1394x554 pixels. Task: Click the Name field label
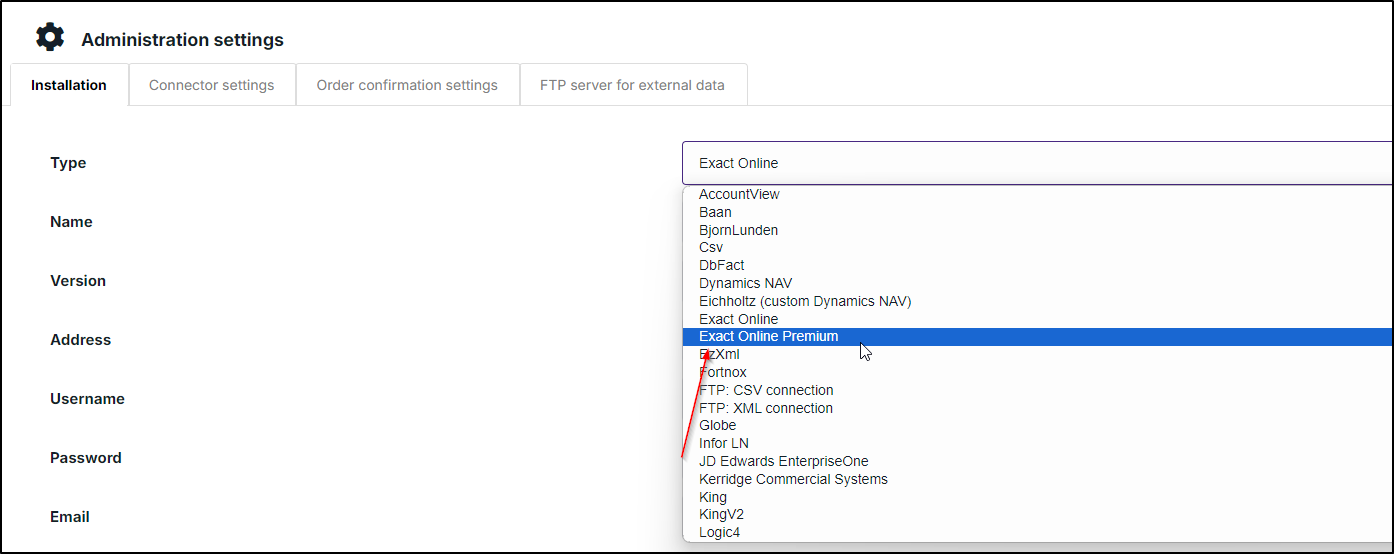pyautogui.click(x=71, y=222)
